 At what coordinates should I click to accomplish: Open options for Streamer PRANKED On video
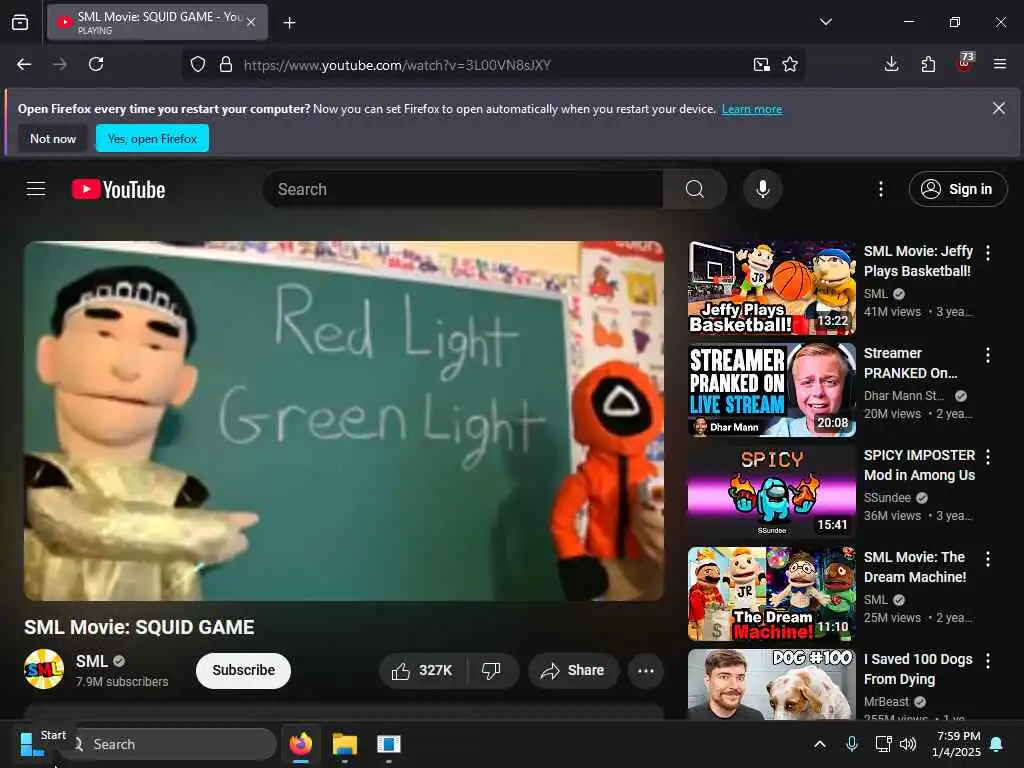coord(987,355)
